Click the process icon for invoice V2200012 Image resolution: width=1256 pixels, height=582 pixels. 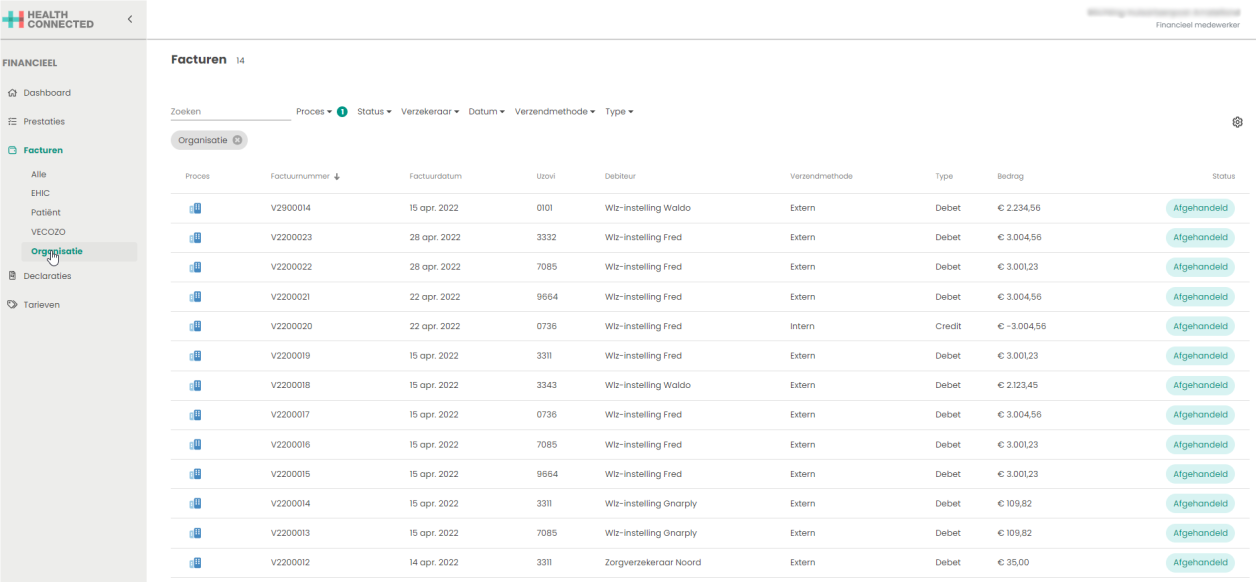[195, 563]
